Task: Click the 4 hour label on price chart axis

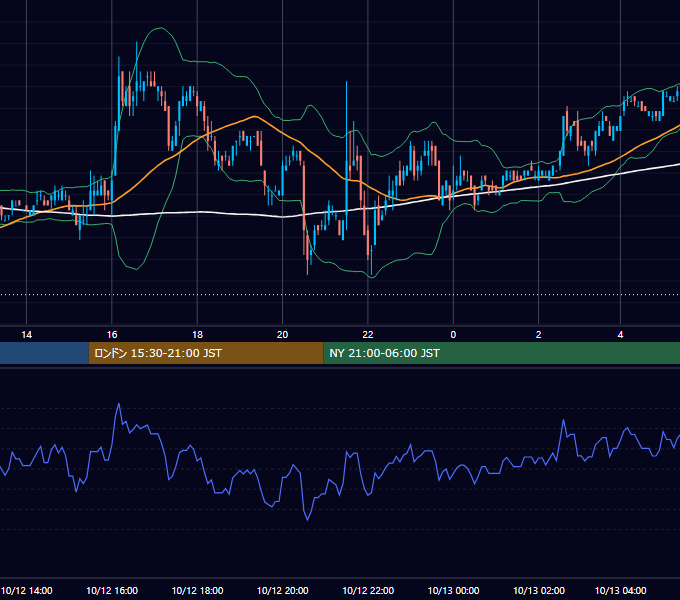Action: pos(620,335)
